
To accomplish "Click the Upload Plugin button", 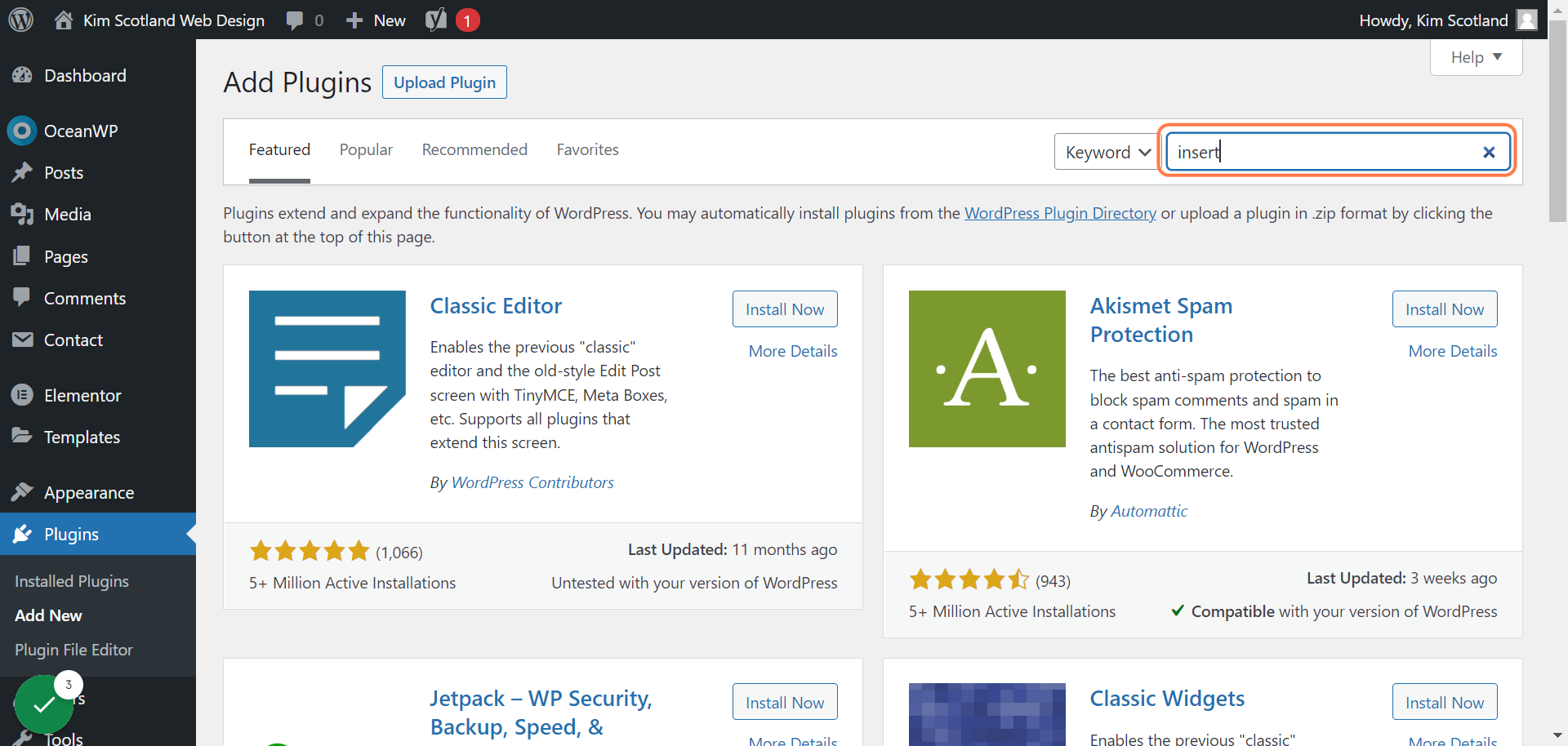I will 444,82.
